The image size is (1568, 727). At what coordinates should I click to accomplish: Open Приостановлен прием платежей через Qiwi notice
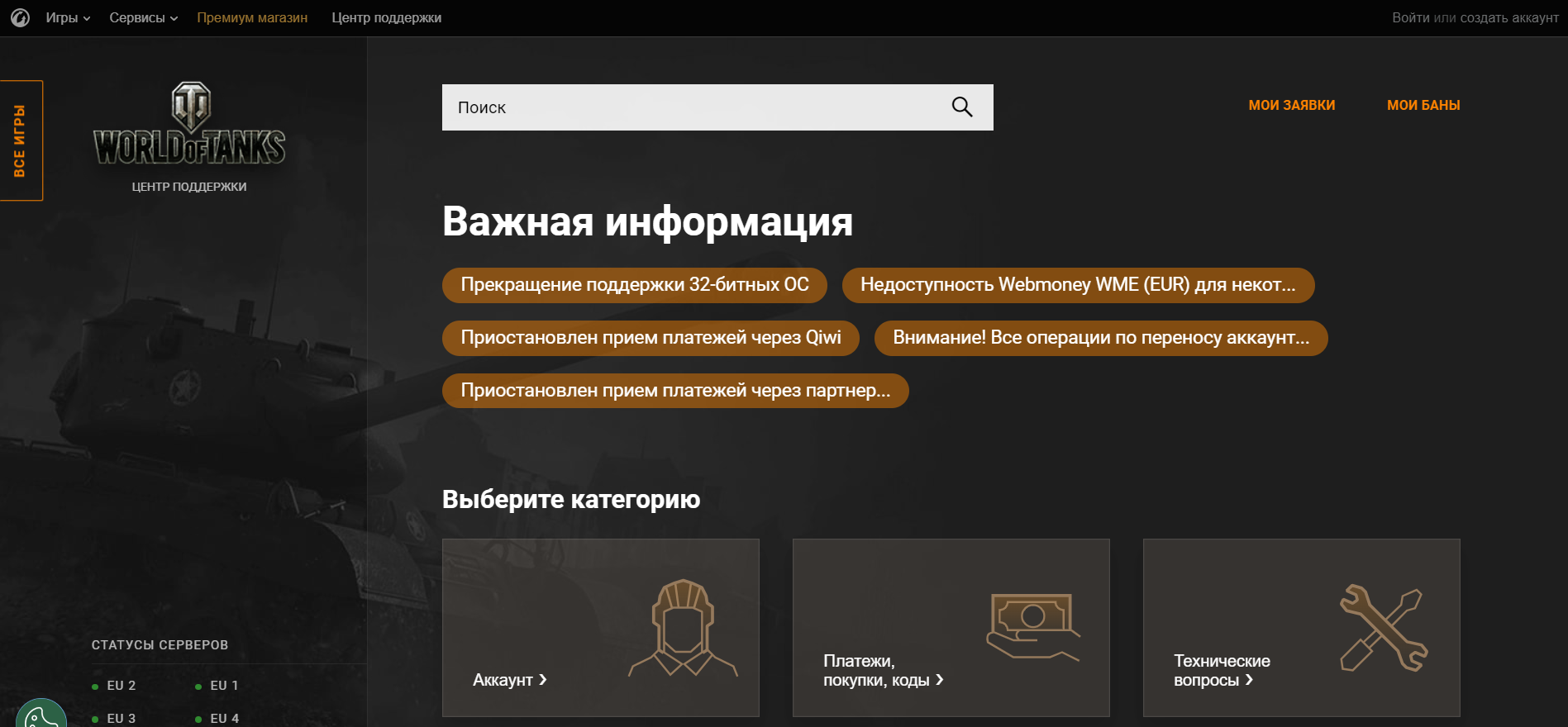(x=651, y=338)
